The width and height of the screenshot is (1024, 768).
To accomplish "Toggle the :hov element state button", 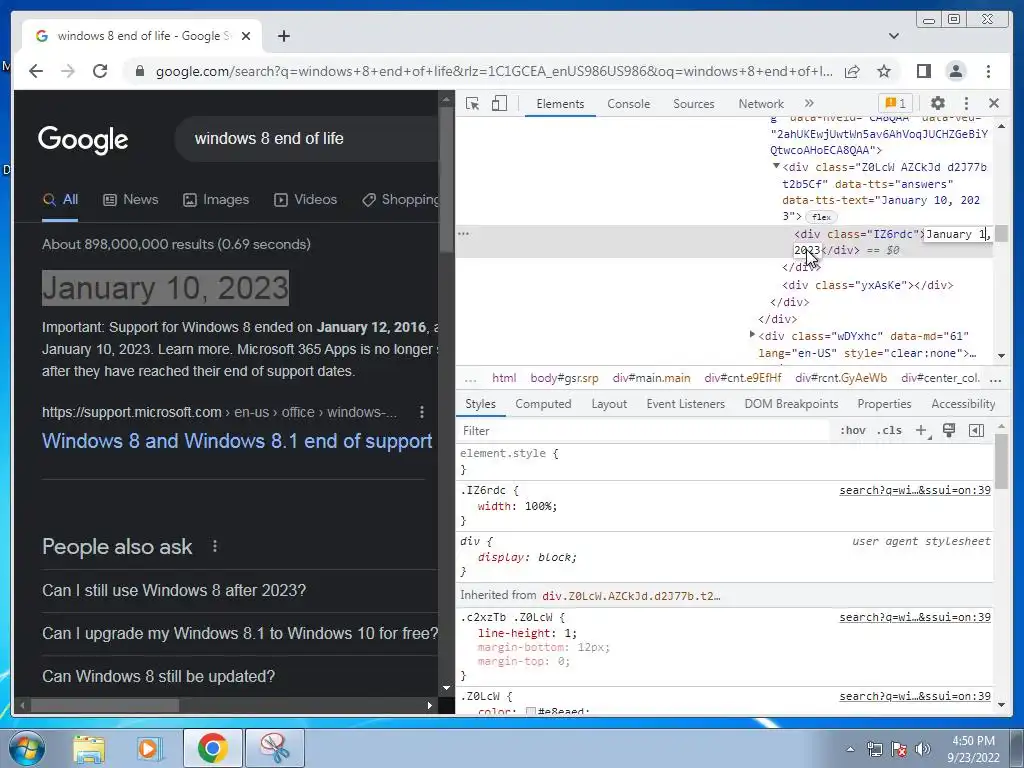I will 852,430.
